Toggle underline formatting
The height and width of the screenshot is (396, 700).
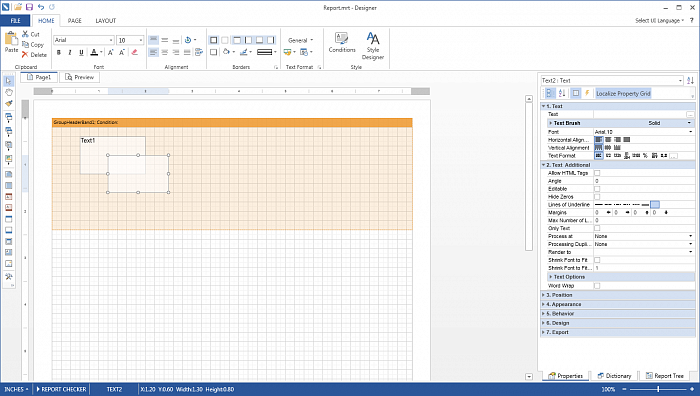coord(81,52)
